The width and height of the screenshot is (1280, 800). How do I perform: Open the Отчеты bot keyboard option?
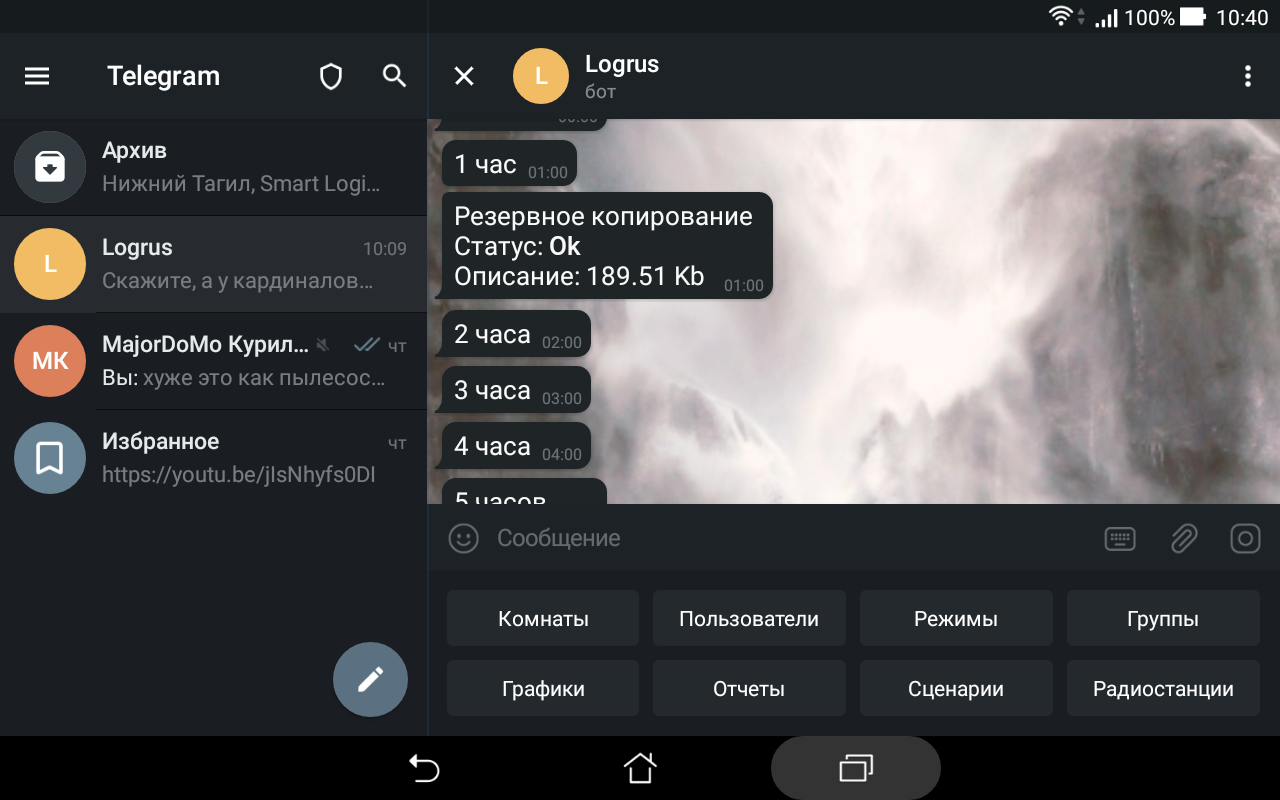pos(749,688)
